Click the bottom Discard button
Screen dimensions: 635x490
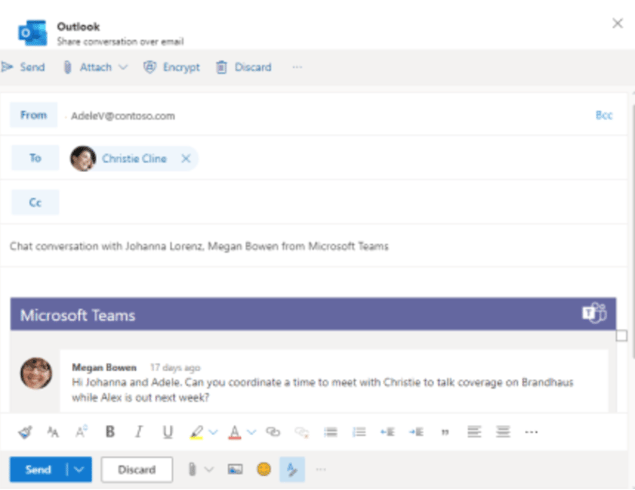click(137, 469)
